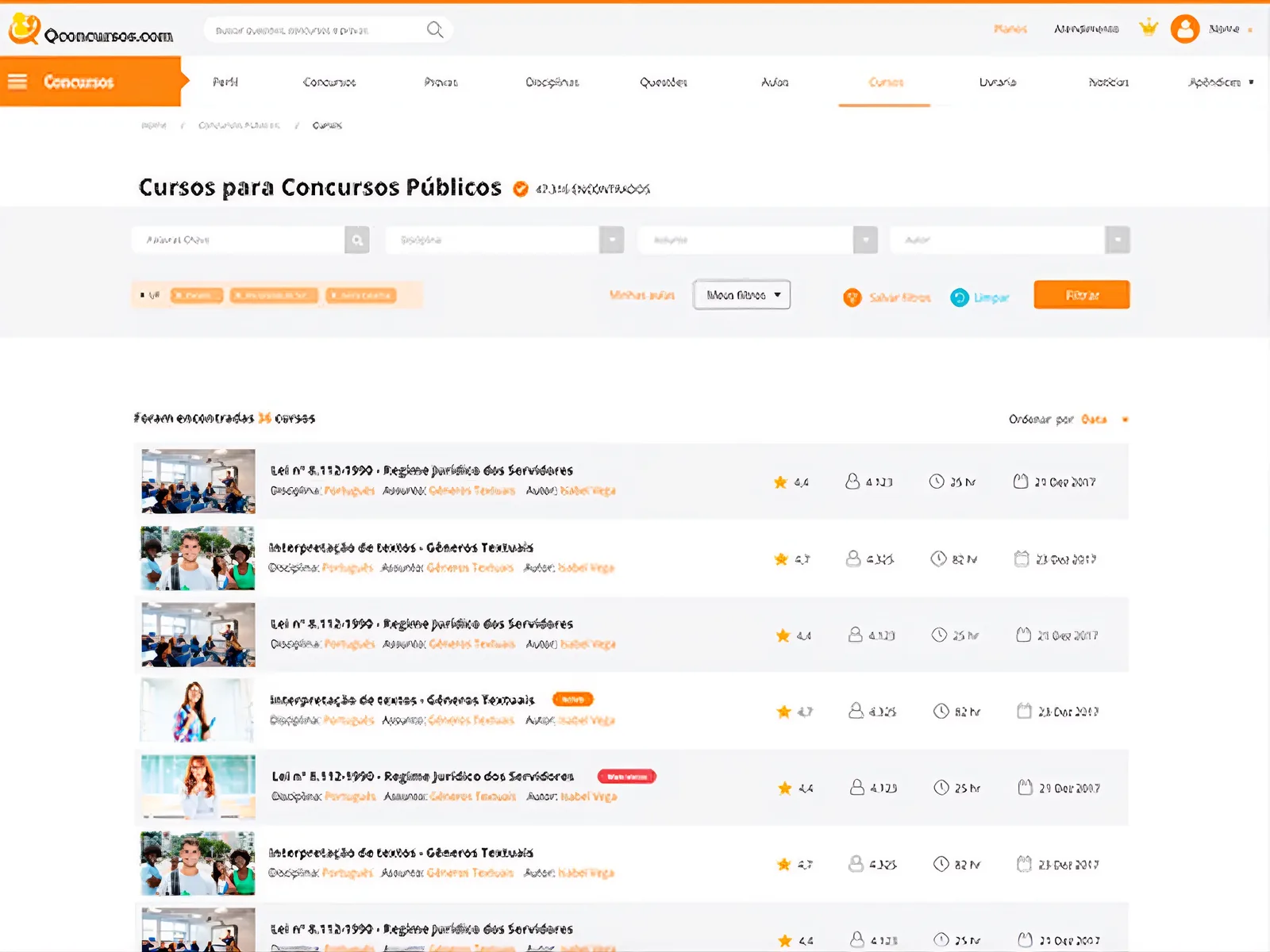Go to the Perfil tab

(x=225, y=82)
